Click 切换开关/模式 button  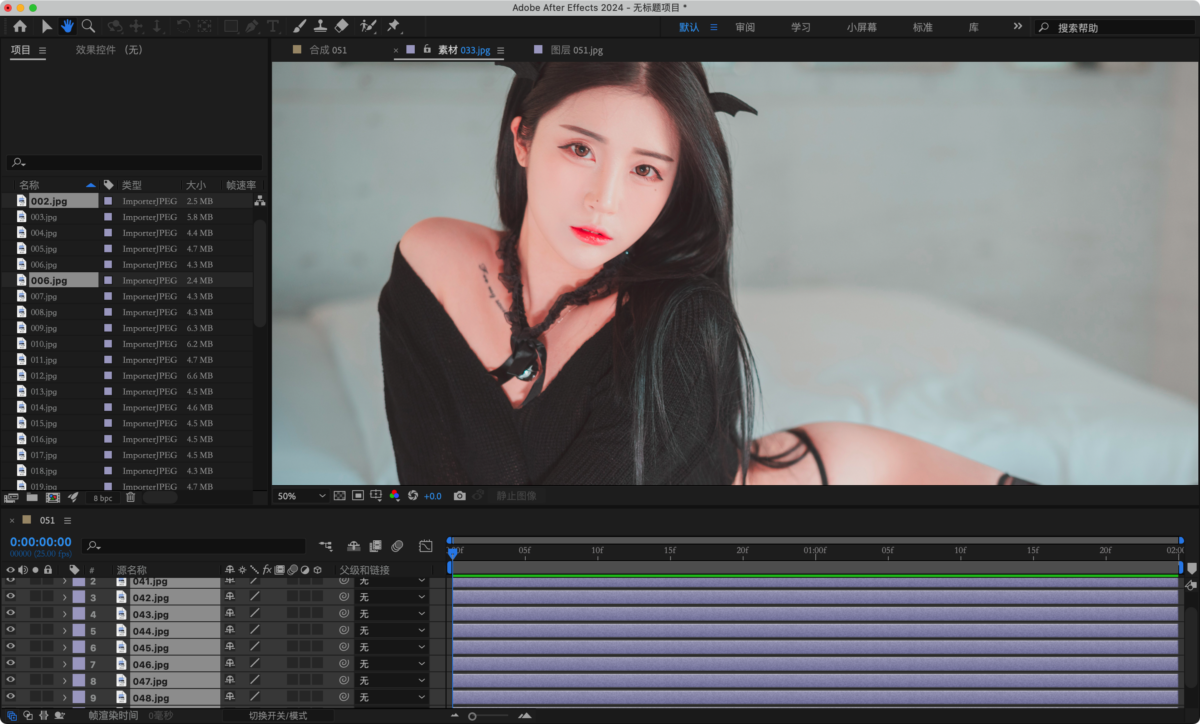coord(278,716)
